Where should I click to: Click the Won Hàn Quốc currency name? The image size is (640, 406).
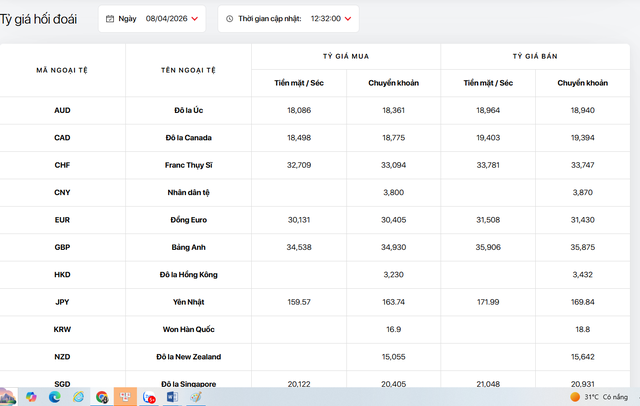coord(188,329)
